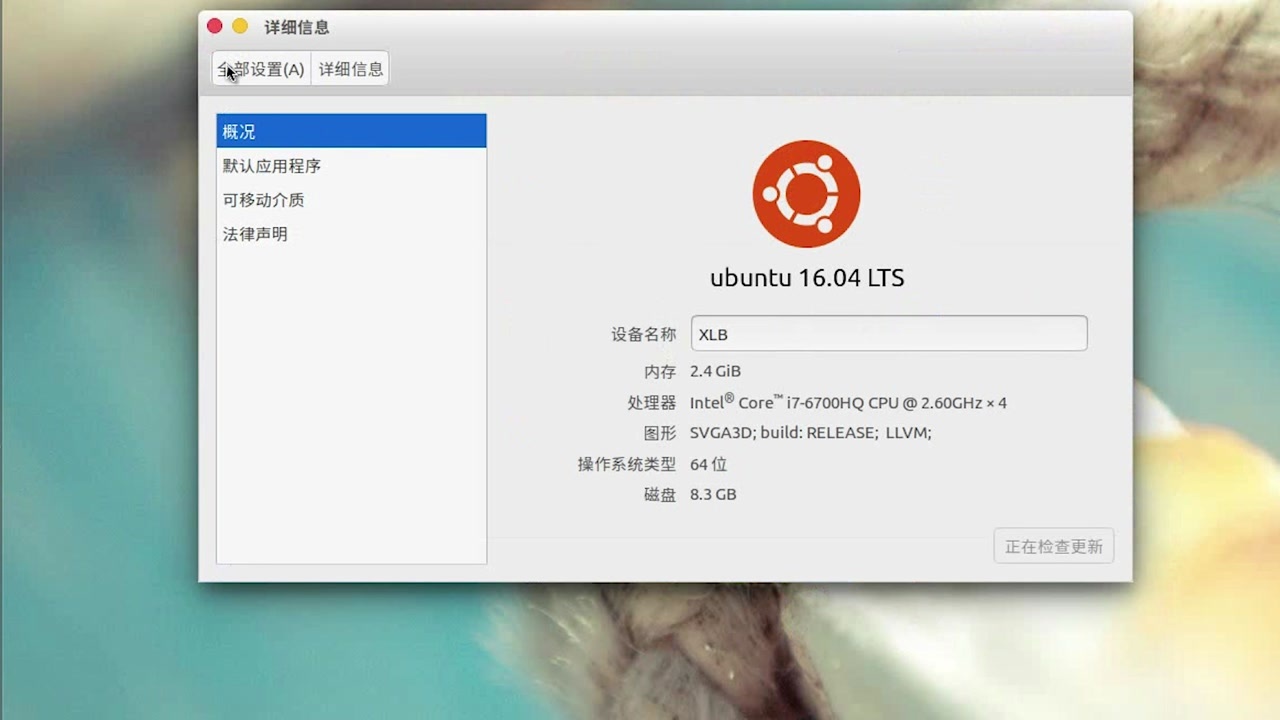Click the window title 详细信息
This screenshot has height=720, width=1280.
pos(297,27)
